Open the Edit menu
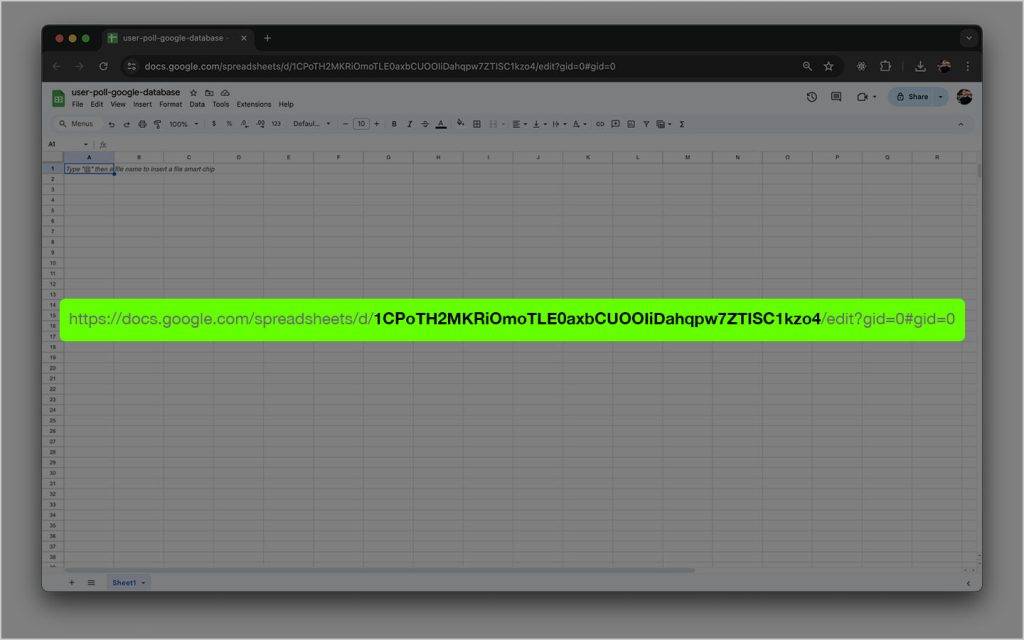The width and height of the screenshot is (1024, 640). (97, 104)
